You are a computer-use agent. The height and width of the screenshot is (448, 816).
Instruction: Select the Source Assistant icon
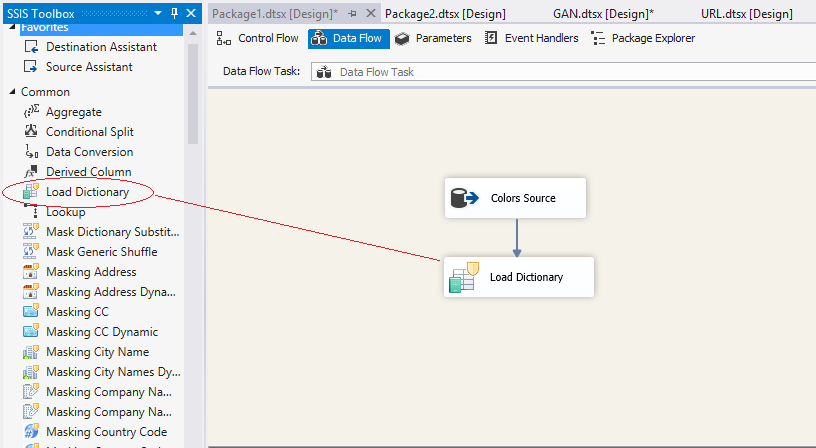[31, 67]
